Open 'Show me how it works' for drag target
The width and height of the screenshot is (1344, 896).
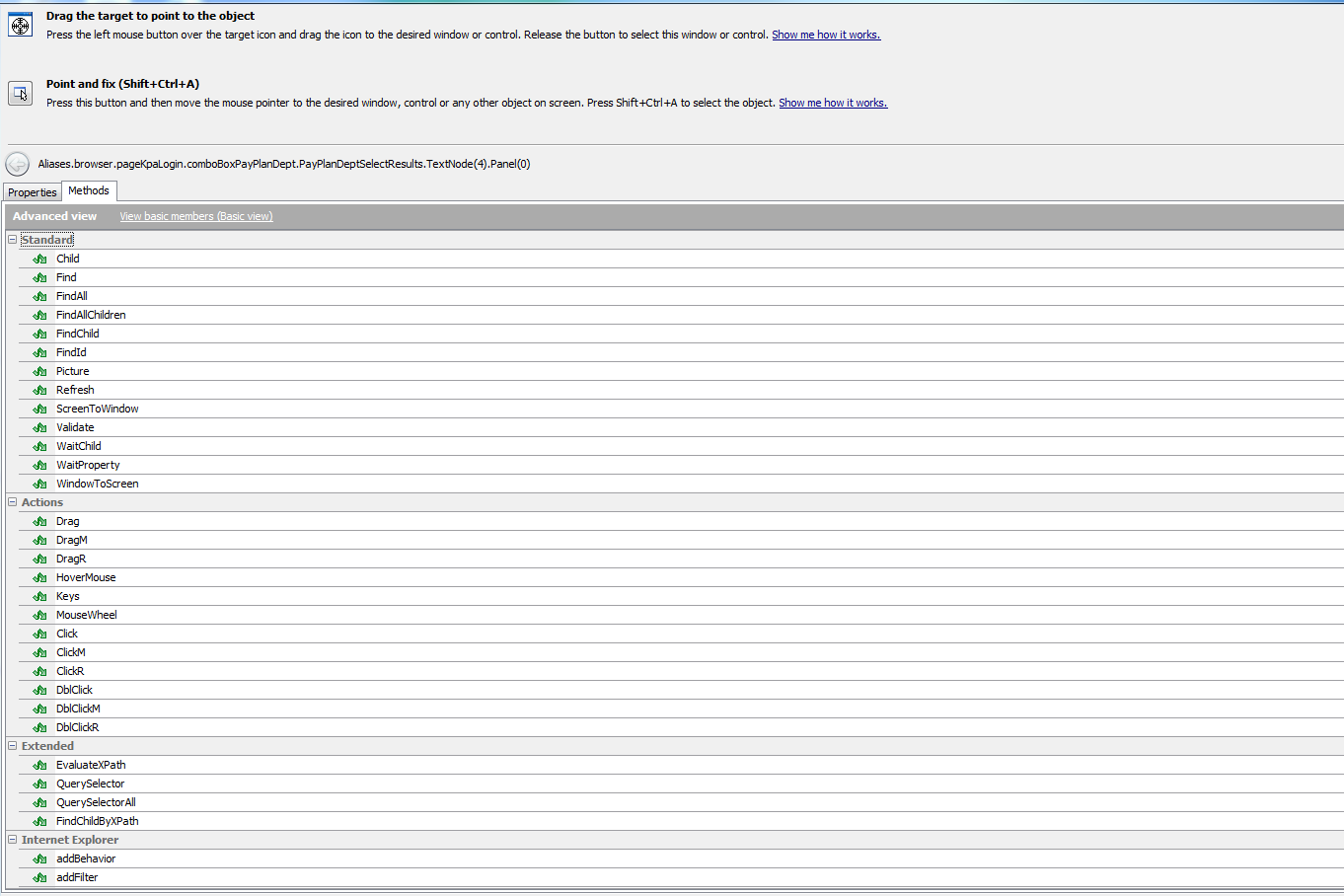(x=825, y=35)
